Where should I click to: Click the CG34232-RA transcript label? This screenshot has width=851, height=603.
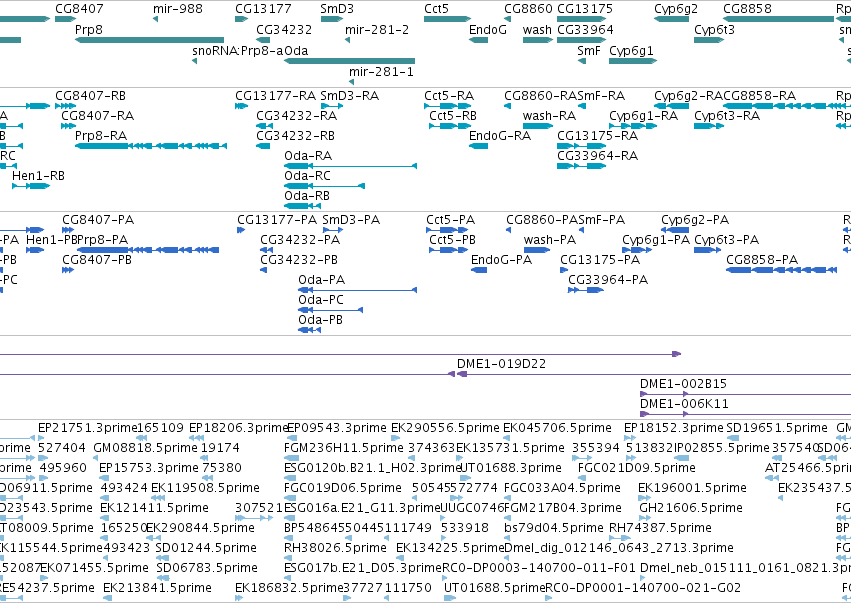(x=296, y=115)
